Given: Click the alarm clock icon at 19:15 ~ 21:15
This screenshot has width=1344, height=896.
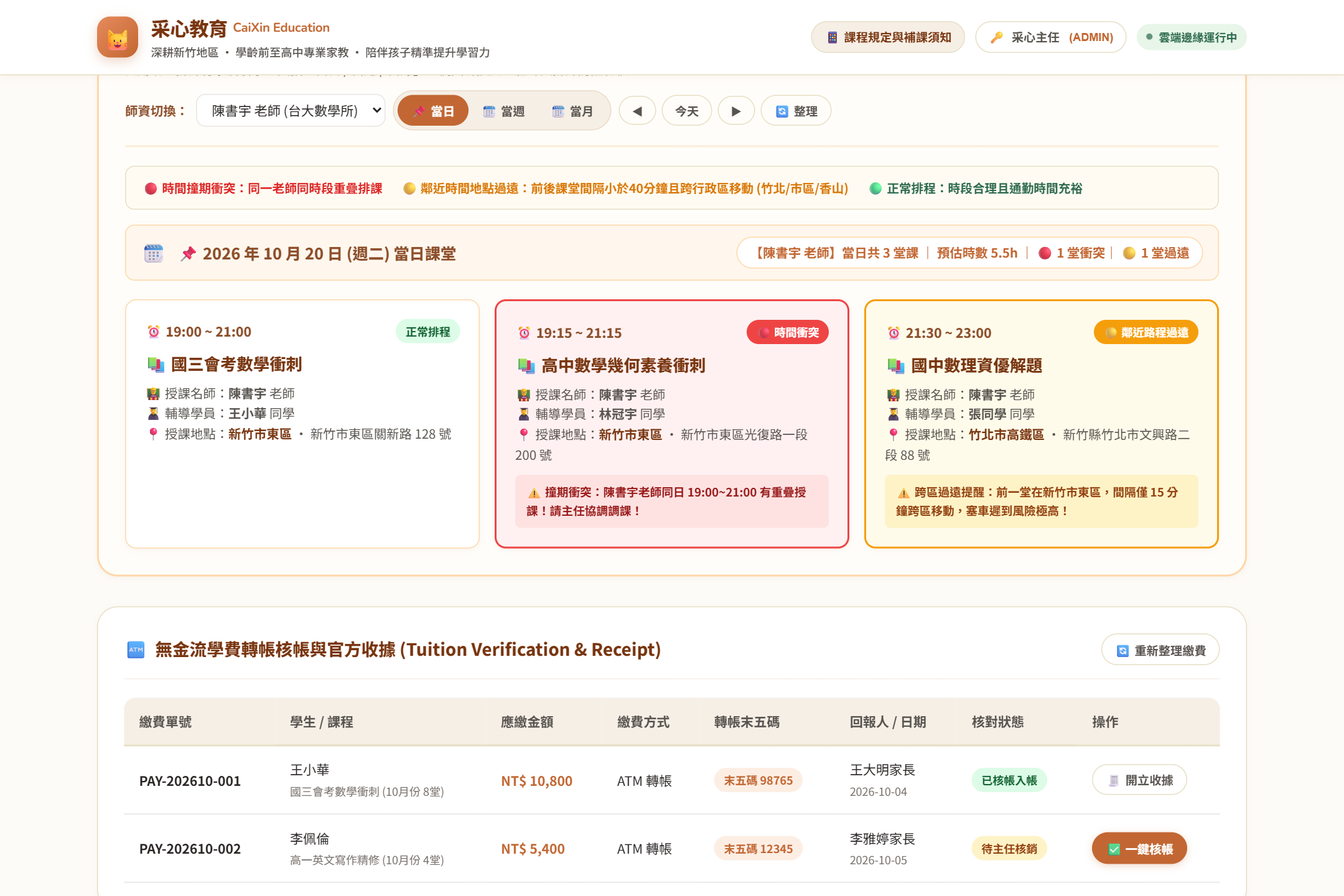Looking at the screenshot, I should click(x=524, y=333).
